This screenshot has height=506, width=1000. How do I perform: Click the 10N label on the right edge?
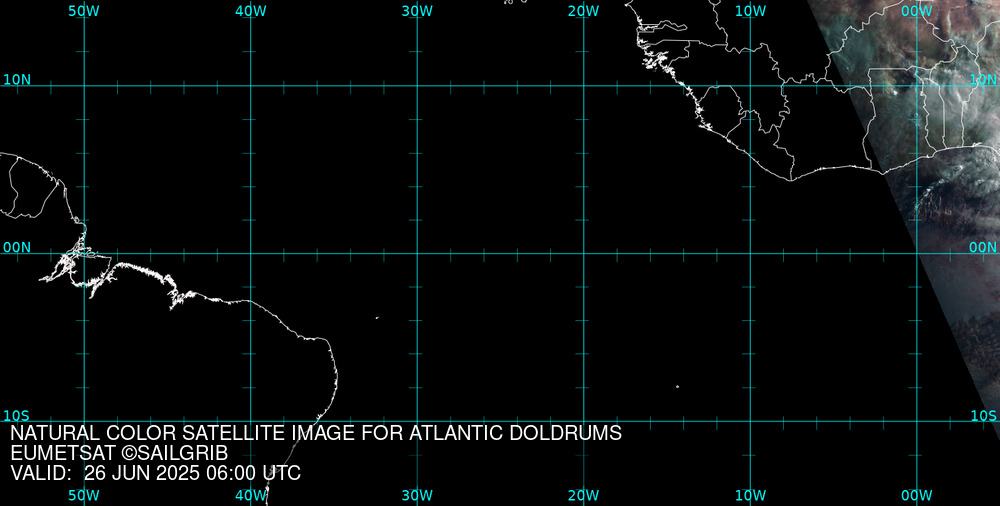point(983,80)
